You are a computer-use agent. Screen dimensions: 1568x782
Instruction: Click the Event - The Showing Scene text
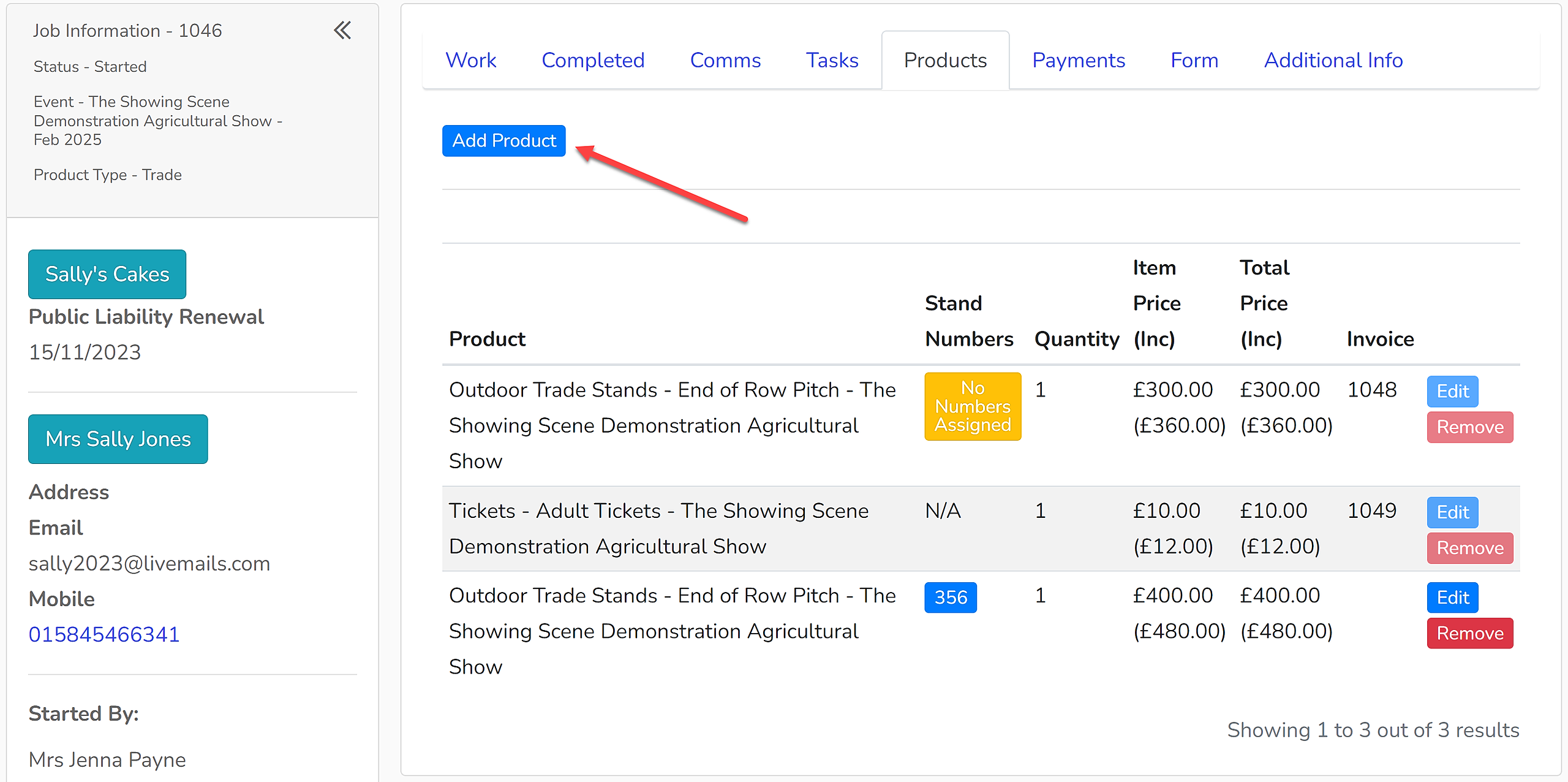coord(158,121)
